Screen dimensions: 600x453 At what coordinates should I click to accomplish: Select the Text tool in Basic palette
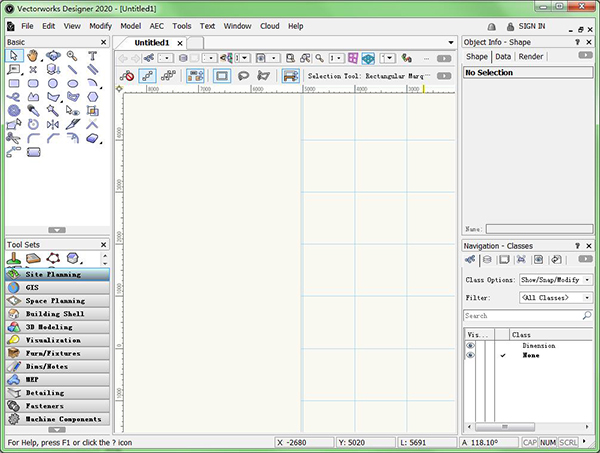click(x=92, y=56)
